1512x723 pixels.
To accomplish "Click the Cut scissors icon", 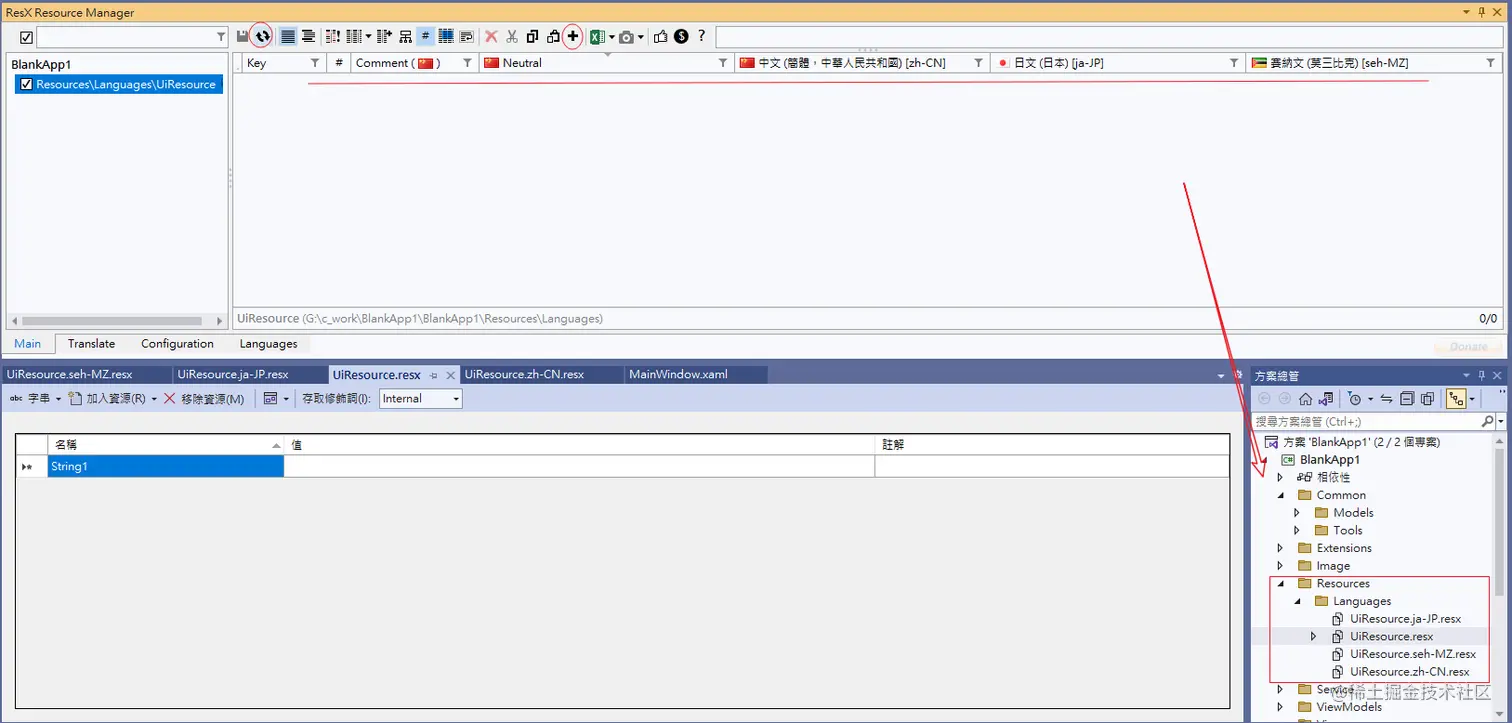I will click(512, 36).
